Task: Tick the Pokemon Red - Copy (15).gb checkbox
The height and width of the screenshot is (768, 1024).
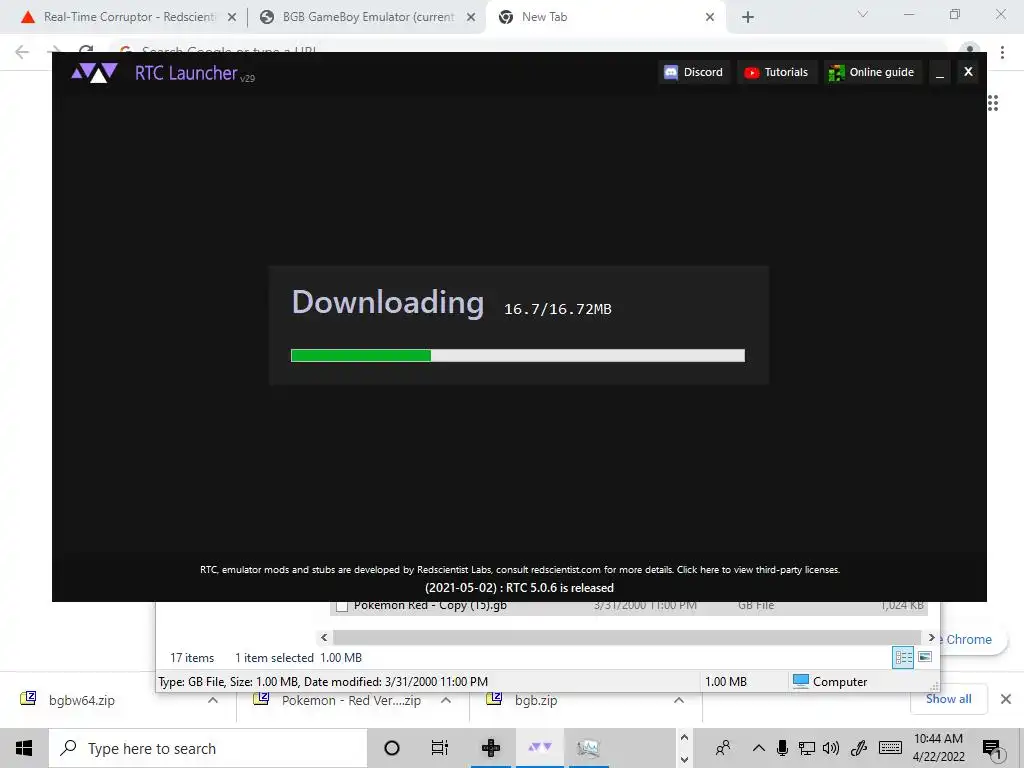Action: pos(342,606)
